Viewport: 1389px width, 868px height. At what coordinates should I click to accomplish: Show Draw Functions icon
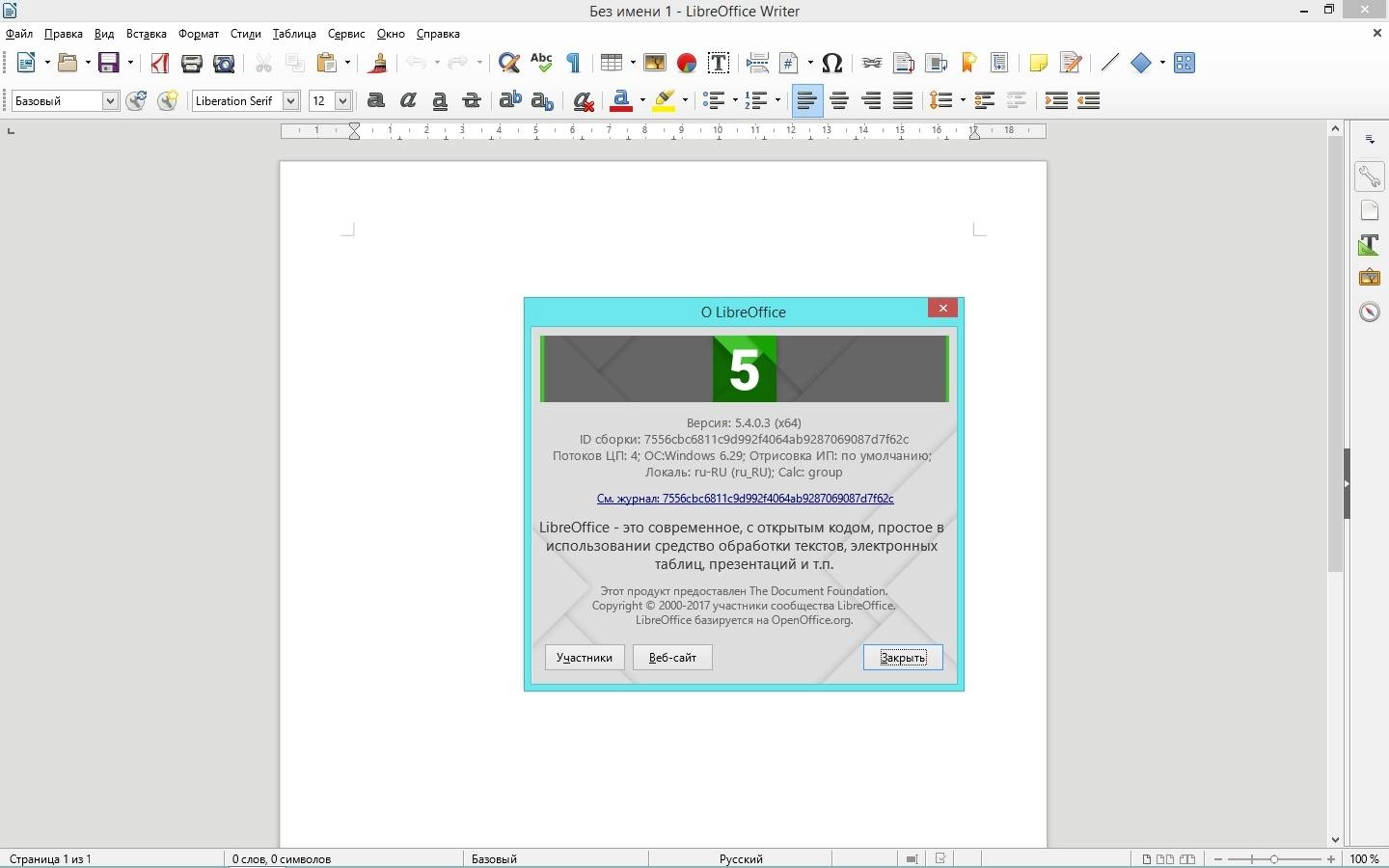coord(1185,63)
